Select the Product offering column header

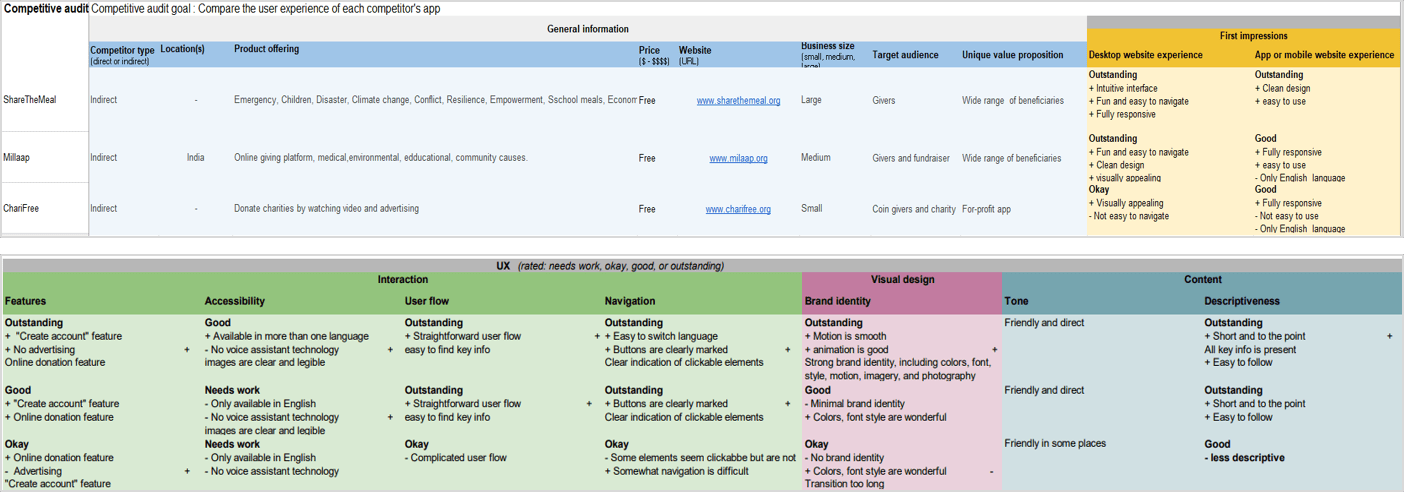266,49
